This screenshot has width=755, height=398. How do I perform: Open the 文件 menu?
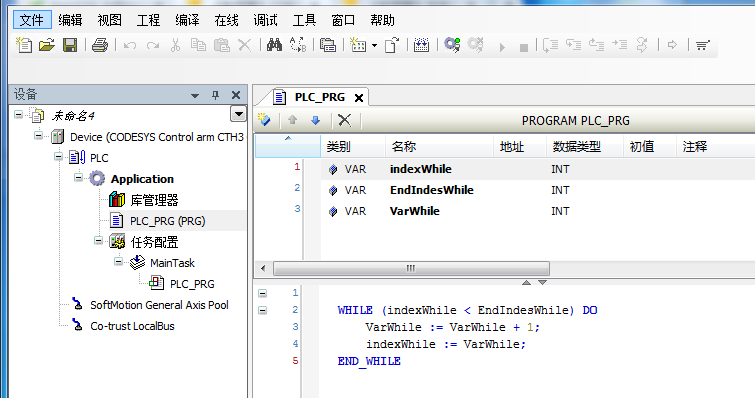tap(32, 20)
